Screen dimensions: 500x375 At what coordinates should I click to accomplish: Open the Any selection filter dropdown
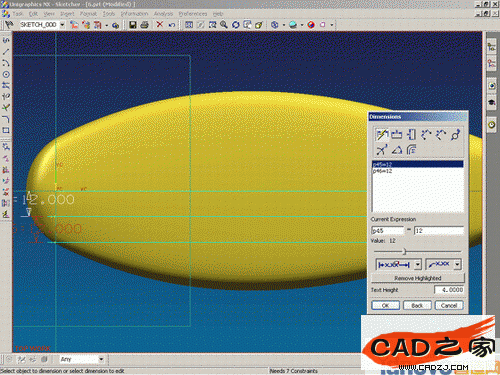tap(101, 359)
